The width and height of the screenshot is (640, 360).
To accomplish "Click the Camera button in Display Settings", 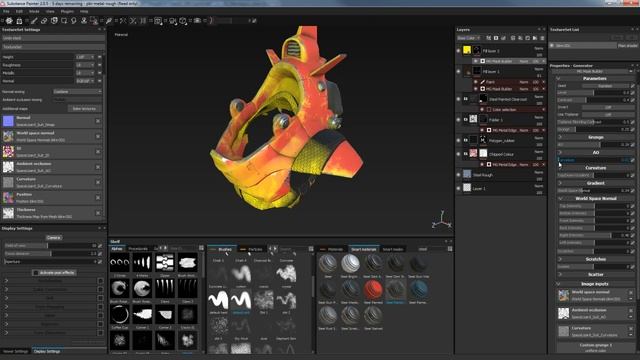I will [x=53, y=238].
